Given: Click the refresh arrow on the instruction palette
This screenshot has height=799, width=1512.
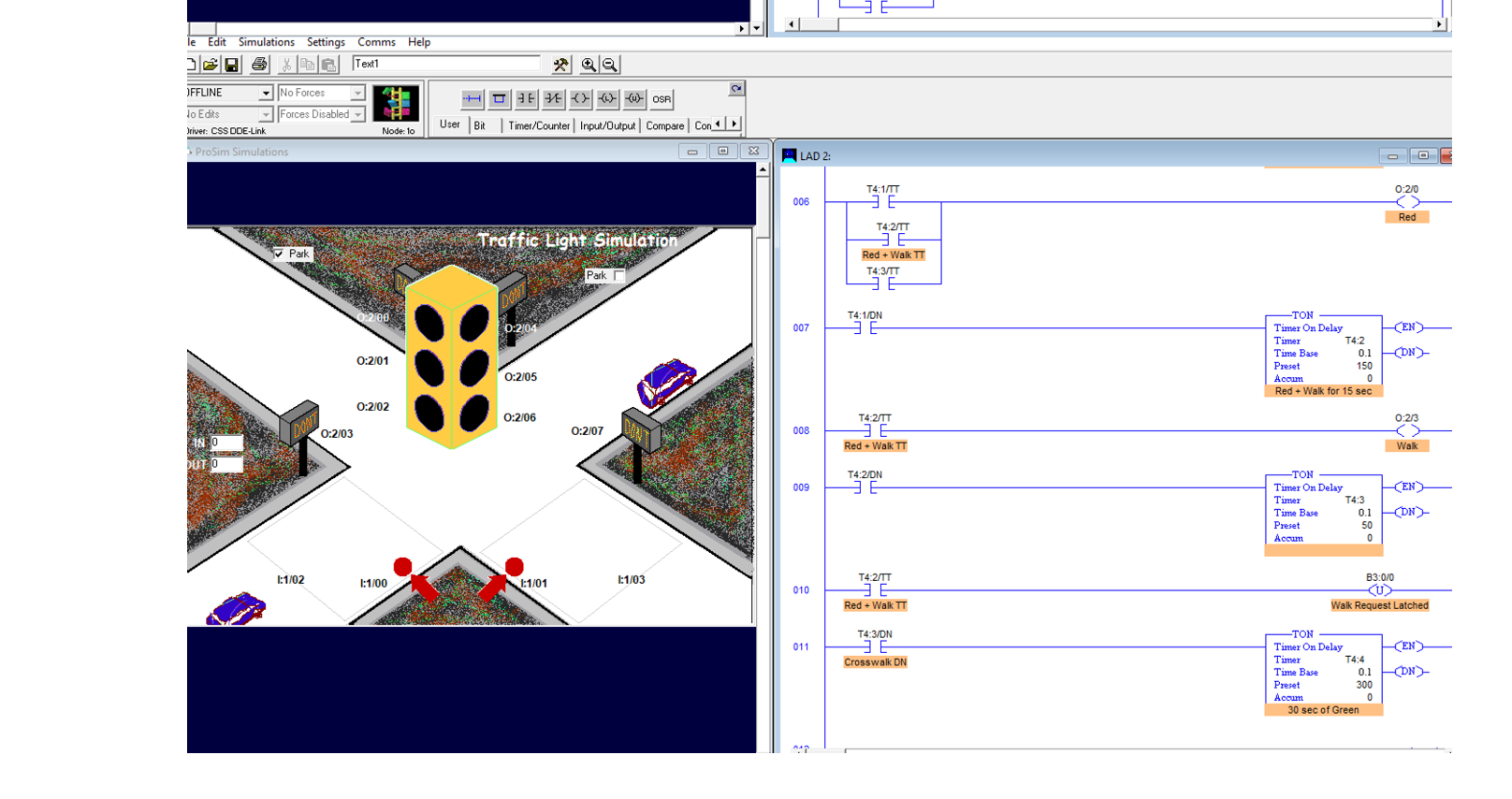Looking at the screenshot, I should [736, 89].
